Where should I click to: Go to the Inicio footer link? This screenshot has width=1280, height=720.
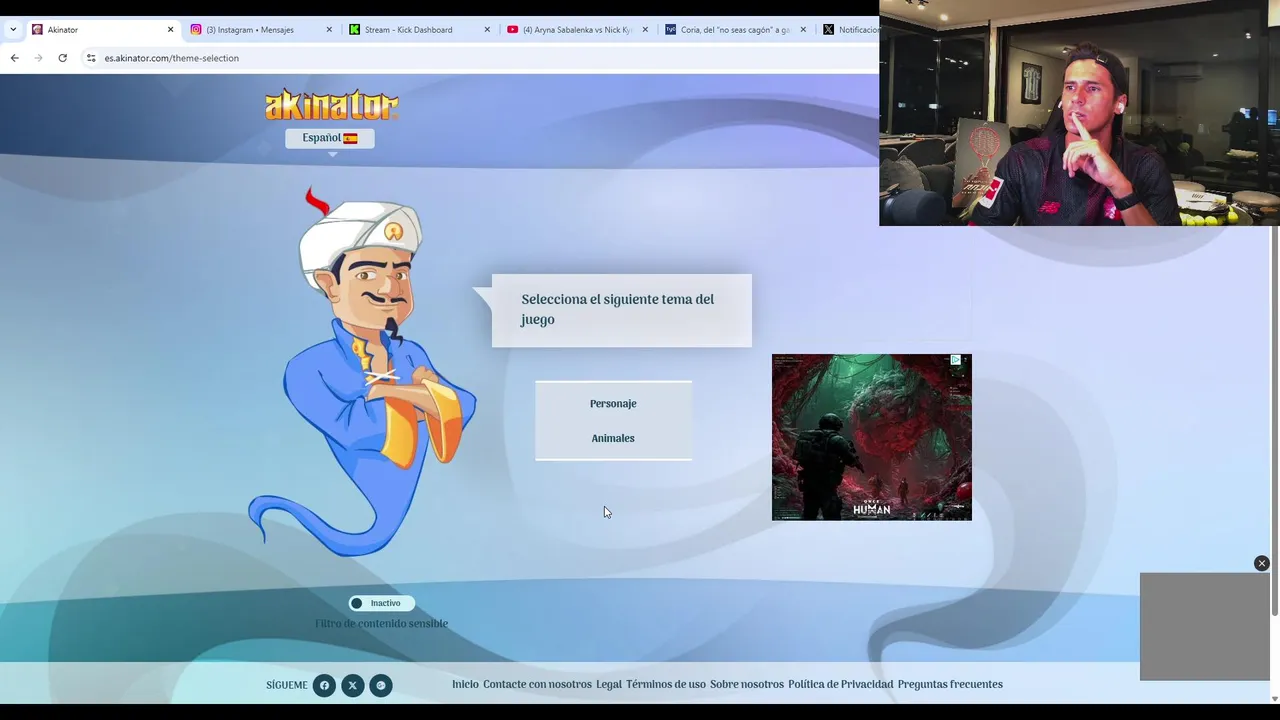[x=465, y=685]
